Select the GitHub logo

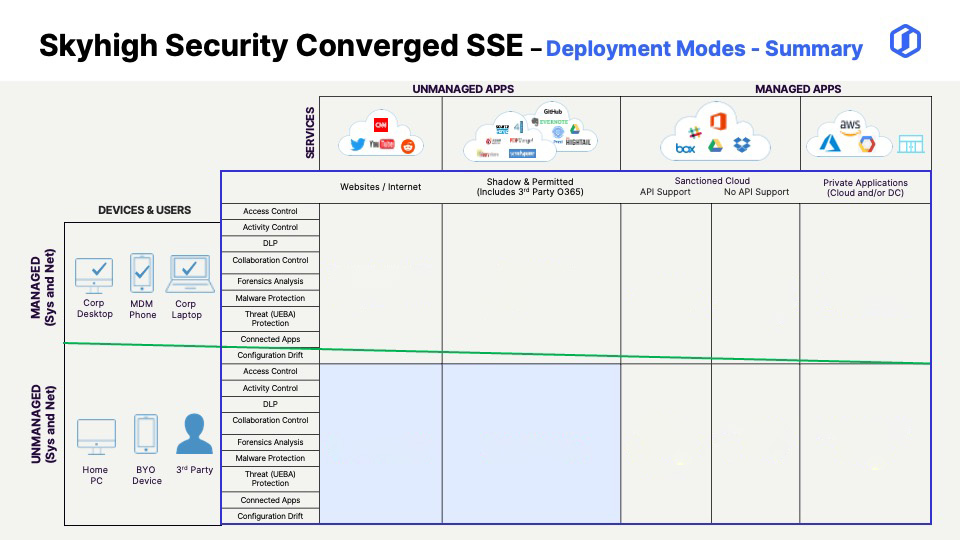550,109
